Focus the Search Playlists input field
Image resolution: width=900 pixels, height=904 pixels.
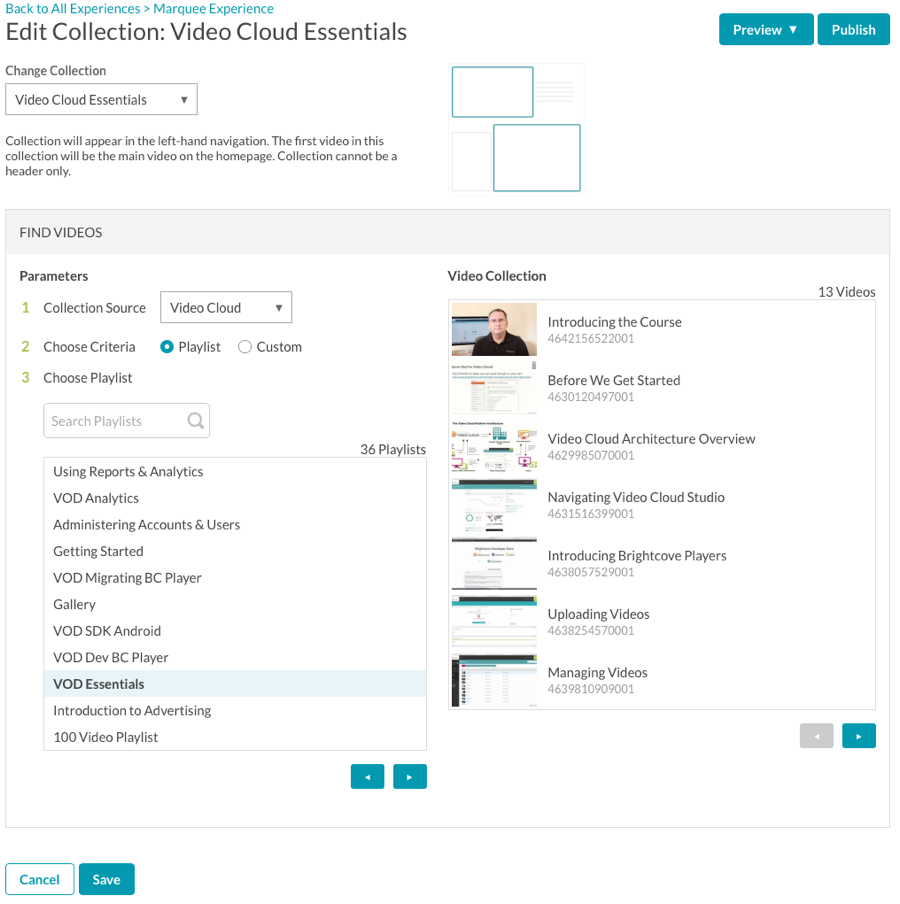pyautogui.click(x=126, y=421)
